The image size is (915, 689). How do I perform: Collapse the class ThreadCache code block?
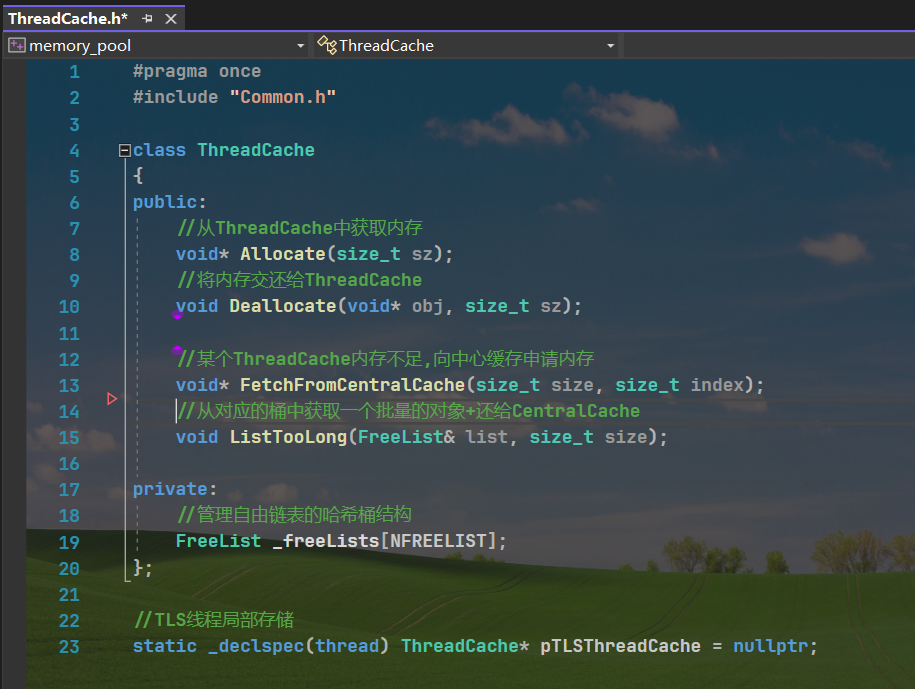click(124, 151)
